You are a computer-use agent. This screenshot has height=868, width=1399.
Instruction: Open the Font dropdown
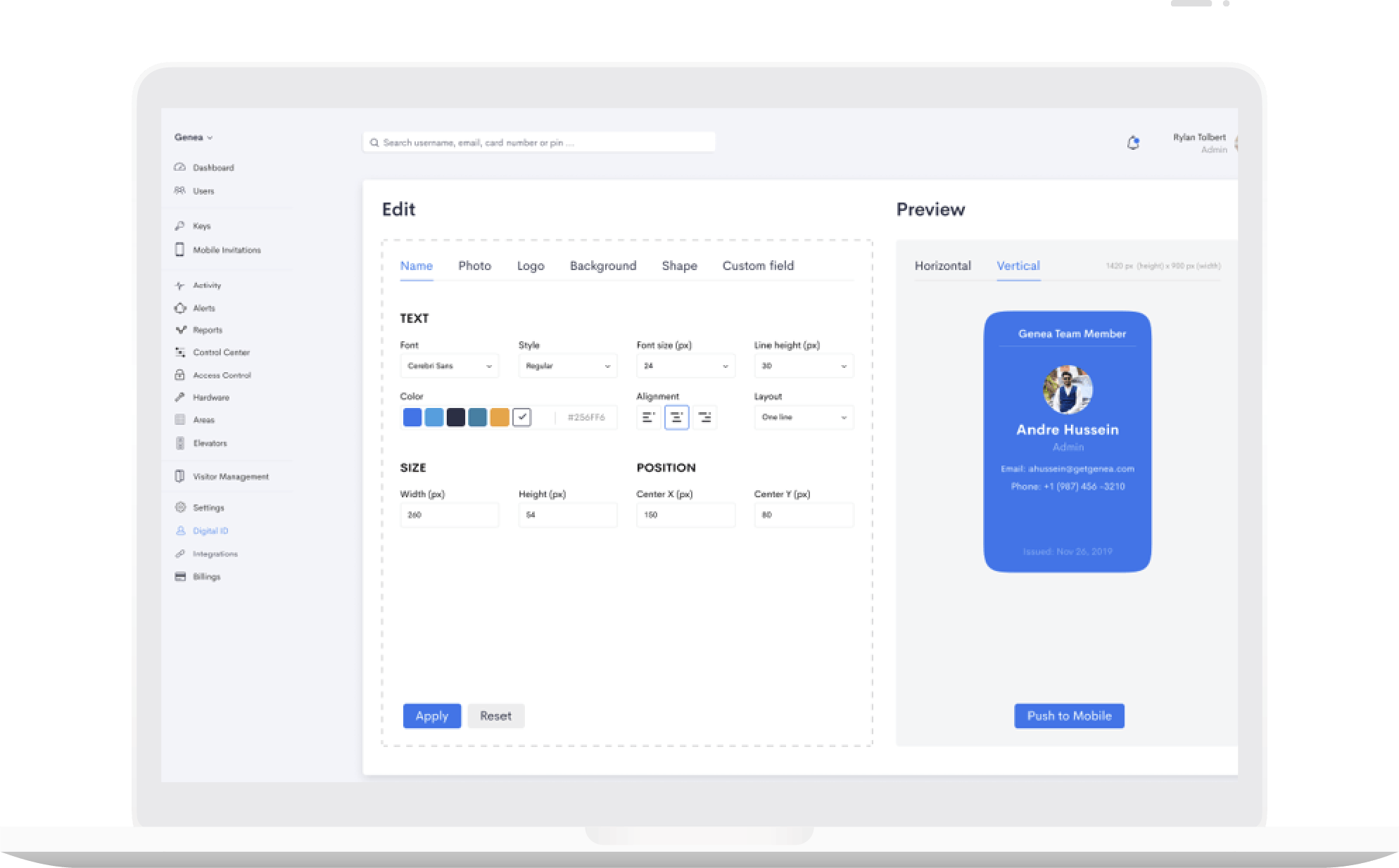point(449,366)
